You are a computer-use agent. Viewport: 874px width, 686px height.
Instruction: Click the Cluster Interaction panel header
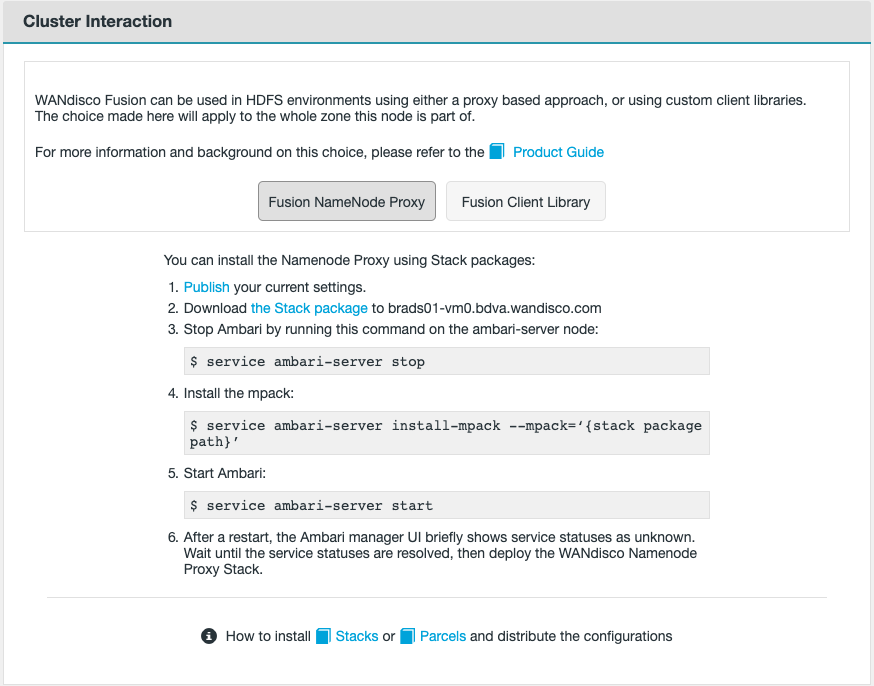pos(97,21)
